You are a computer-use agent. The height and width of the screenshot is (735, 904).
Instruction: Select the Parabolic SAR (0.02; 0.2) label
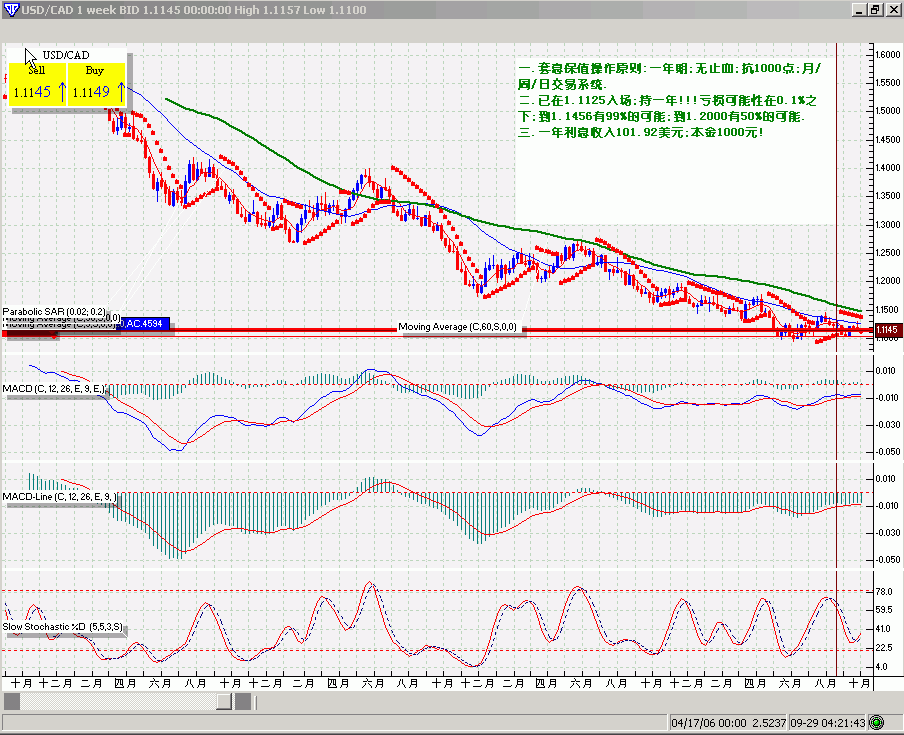(54, 311)
